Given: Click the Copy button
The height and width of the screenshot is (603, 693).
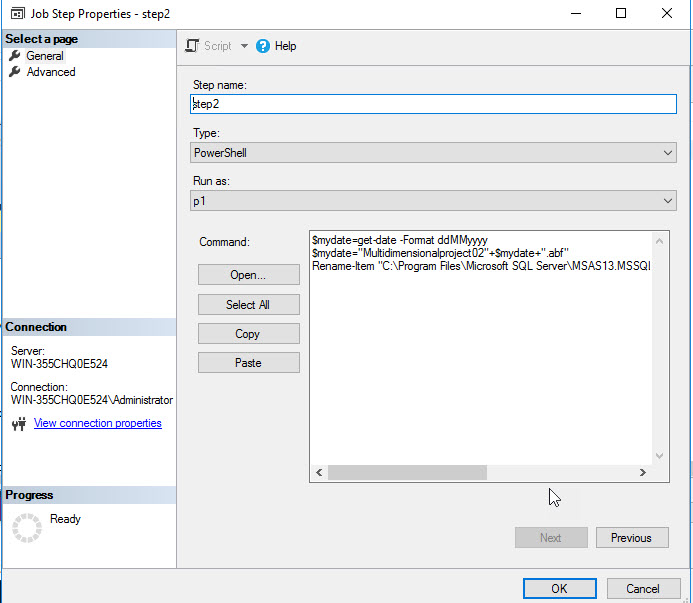Looking at the screenshot, I should [248, 334].
